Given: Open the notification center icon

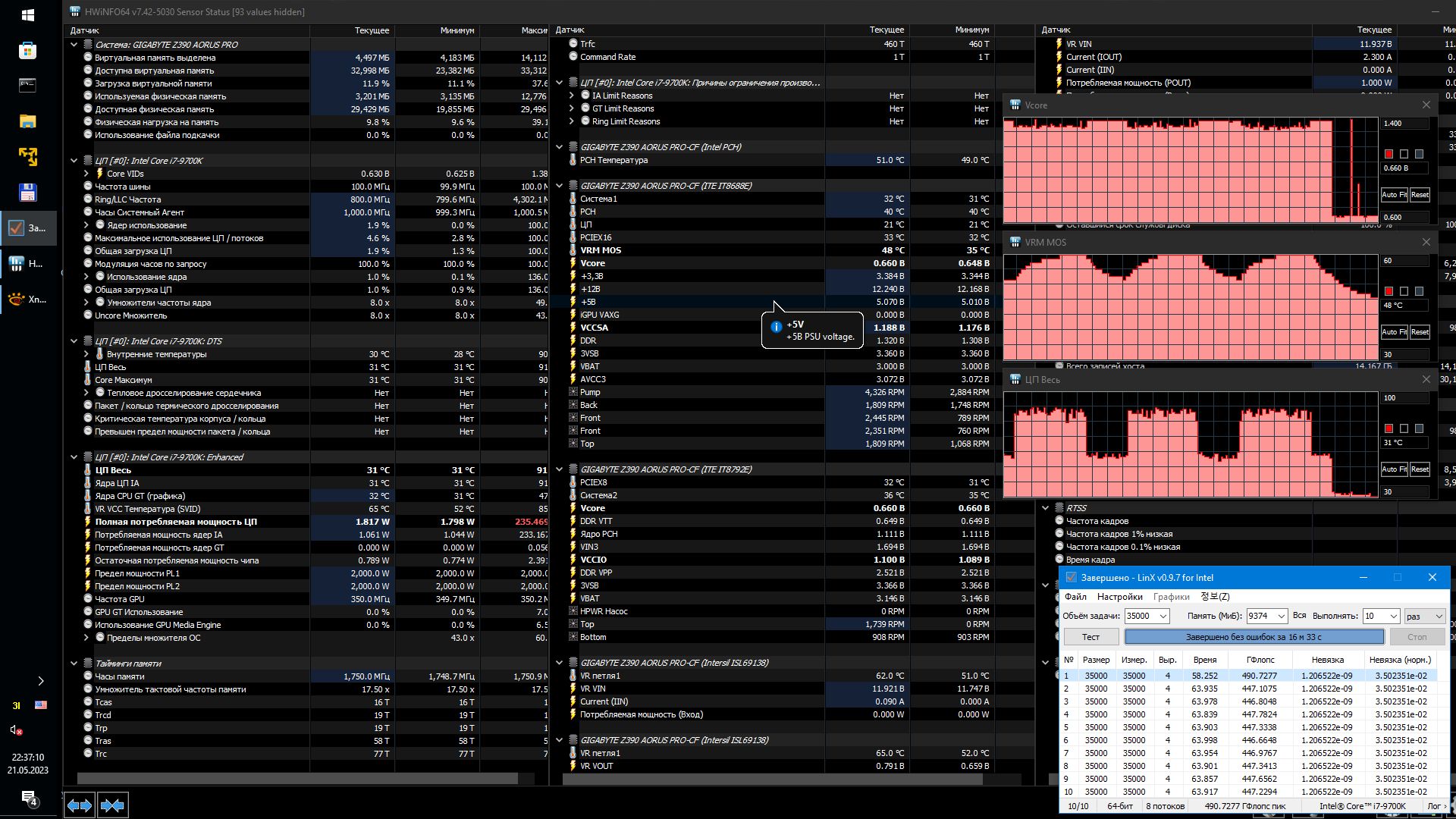Looking at the screenshot, I should tap(29, 797).
